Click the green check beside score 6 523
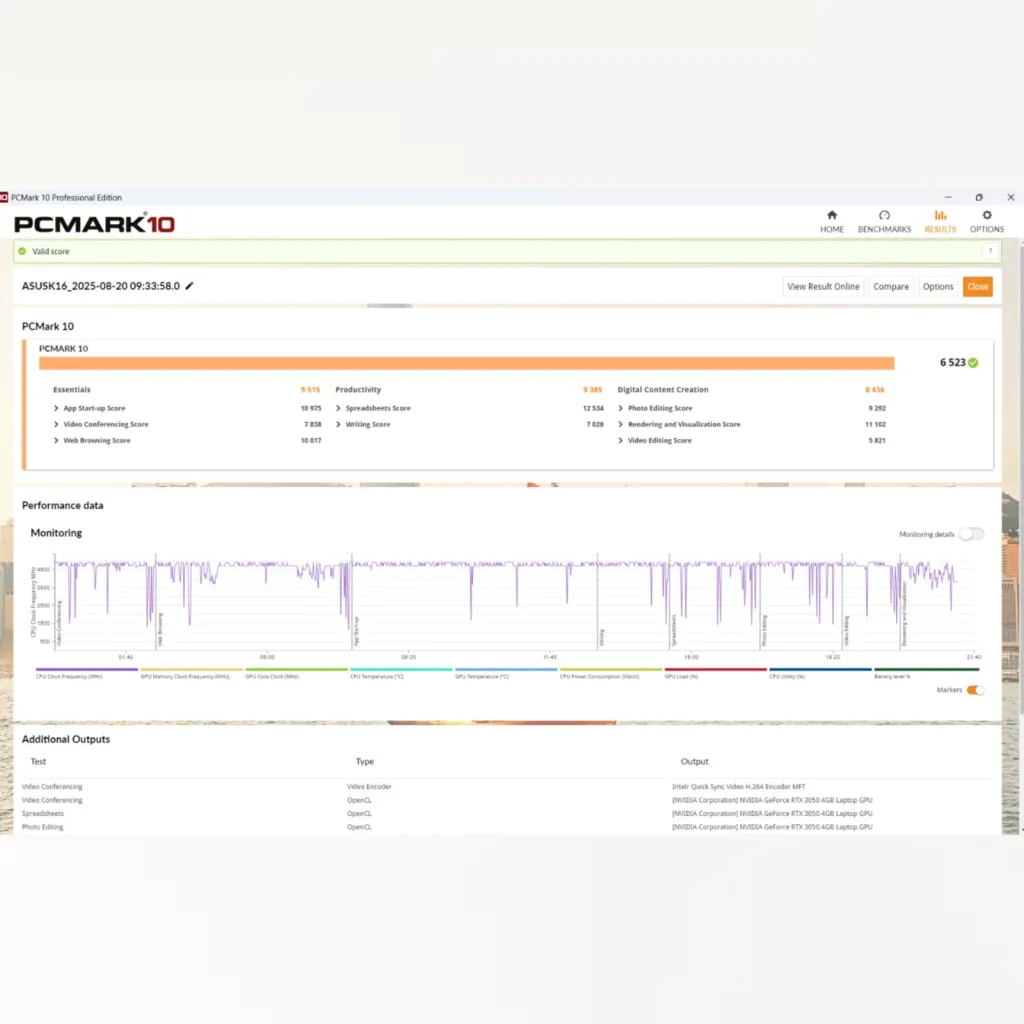1024x1024 pixels. [973, 363]
